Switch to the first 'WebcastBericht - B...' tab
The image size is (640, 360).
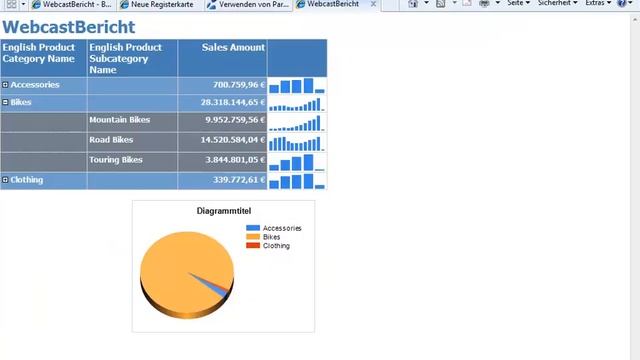coord(72,4)
